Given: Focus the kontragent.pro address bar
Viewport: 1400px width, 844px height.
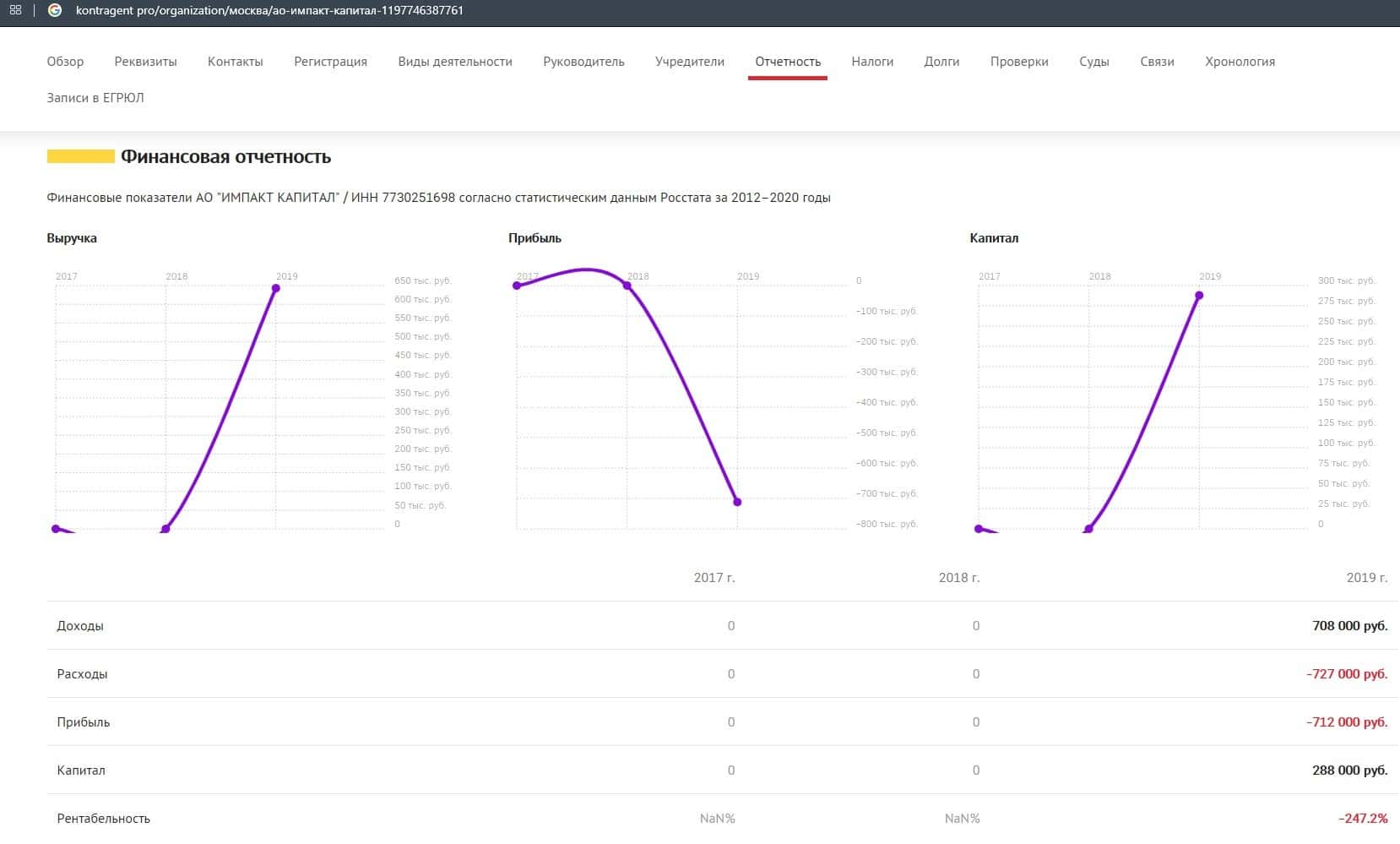Looking at the screenshot, I should pos(270,11).
